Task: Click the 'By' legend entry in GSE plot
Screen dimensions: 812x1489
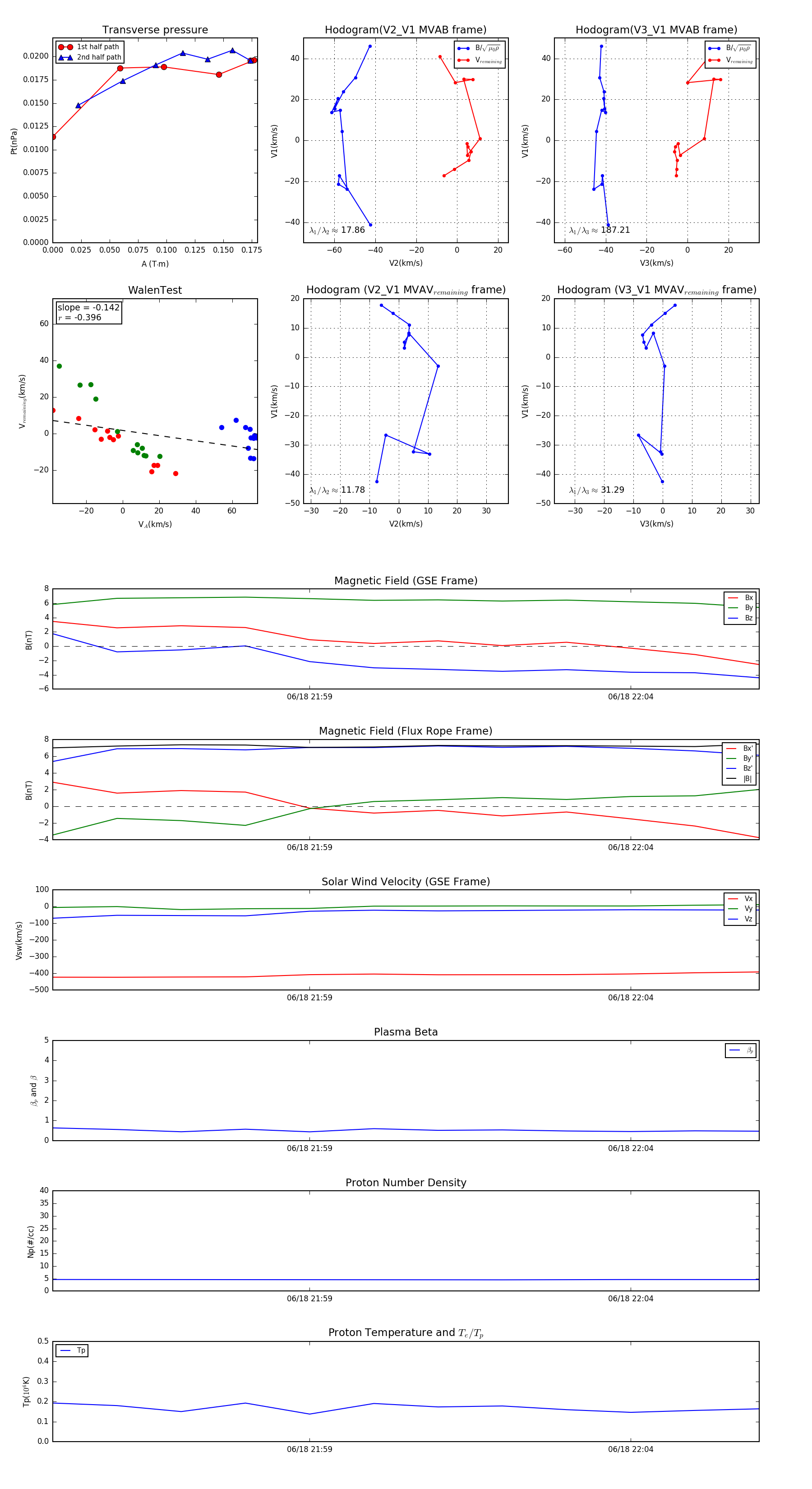Action: click(740, 607)
